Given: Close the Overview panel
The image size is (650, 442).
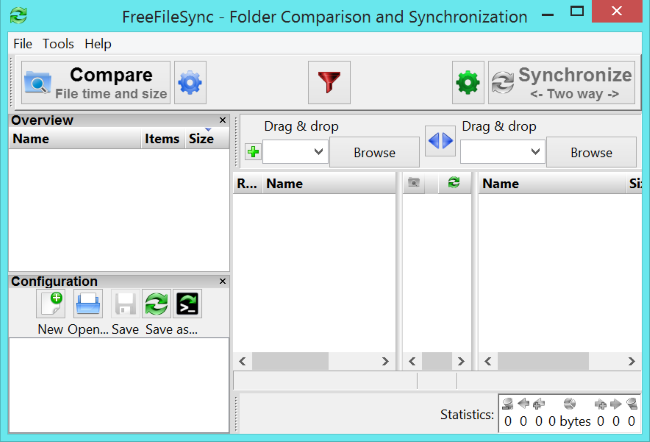Looking at the screenshot, I should coord(223,120).
